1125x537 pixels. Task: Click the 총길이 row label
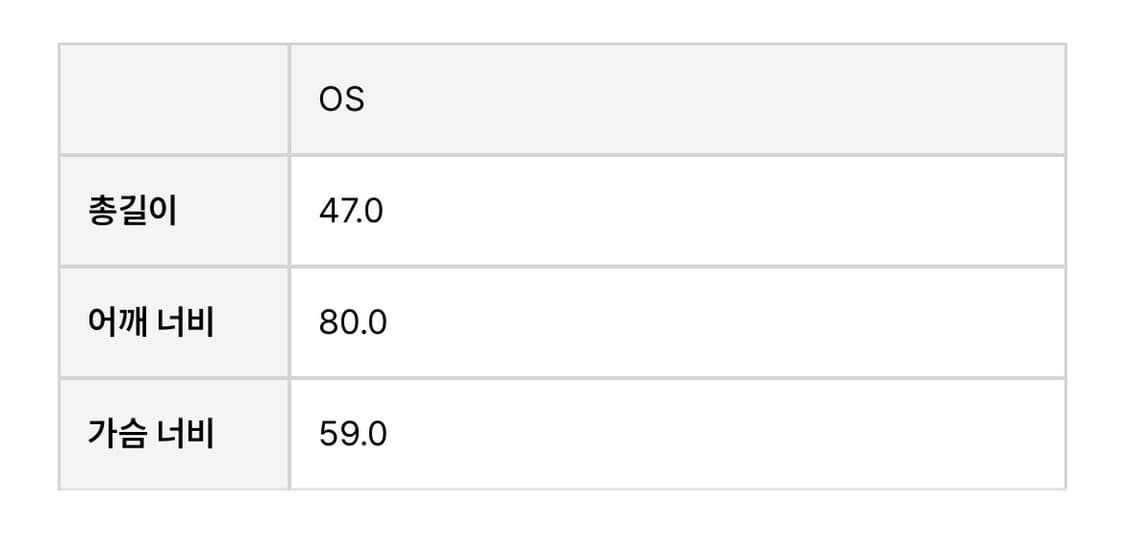point(132,212)
